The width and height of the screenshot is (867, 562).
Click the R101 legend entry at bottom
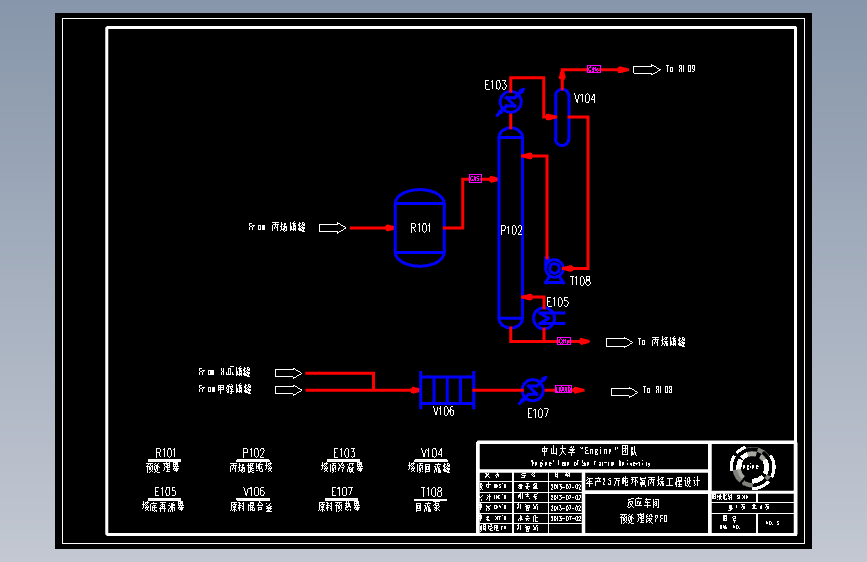click(163, 460)
